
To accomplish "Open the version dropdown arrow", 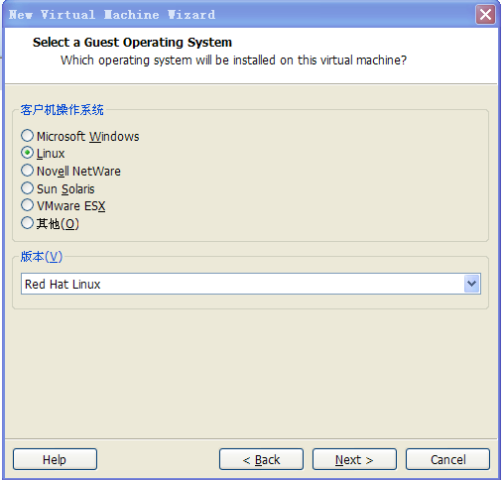I will coord(471,284).
